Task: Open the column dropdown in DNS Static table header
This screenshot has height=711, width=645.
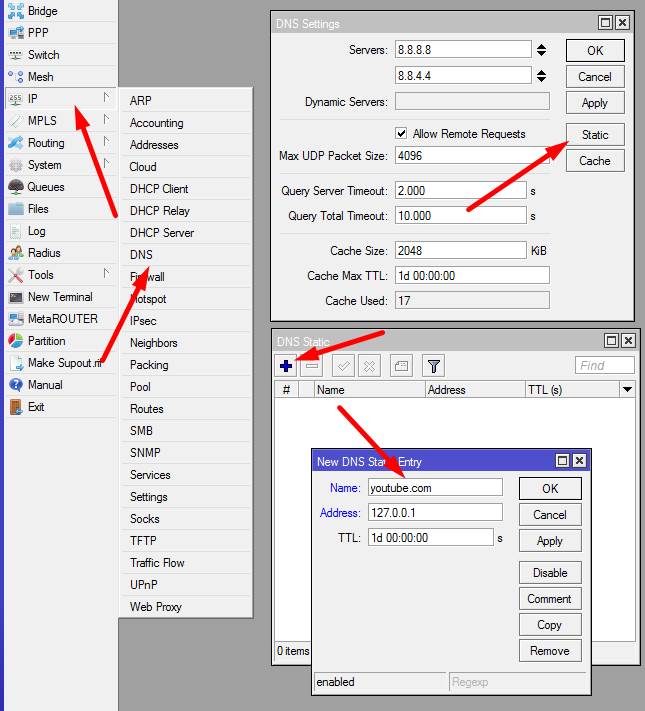Action: coord(627,390)
